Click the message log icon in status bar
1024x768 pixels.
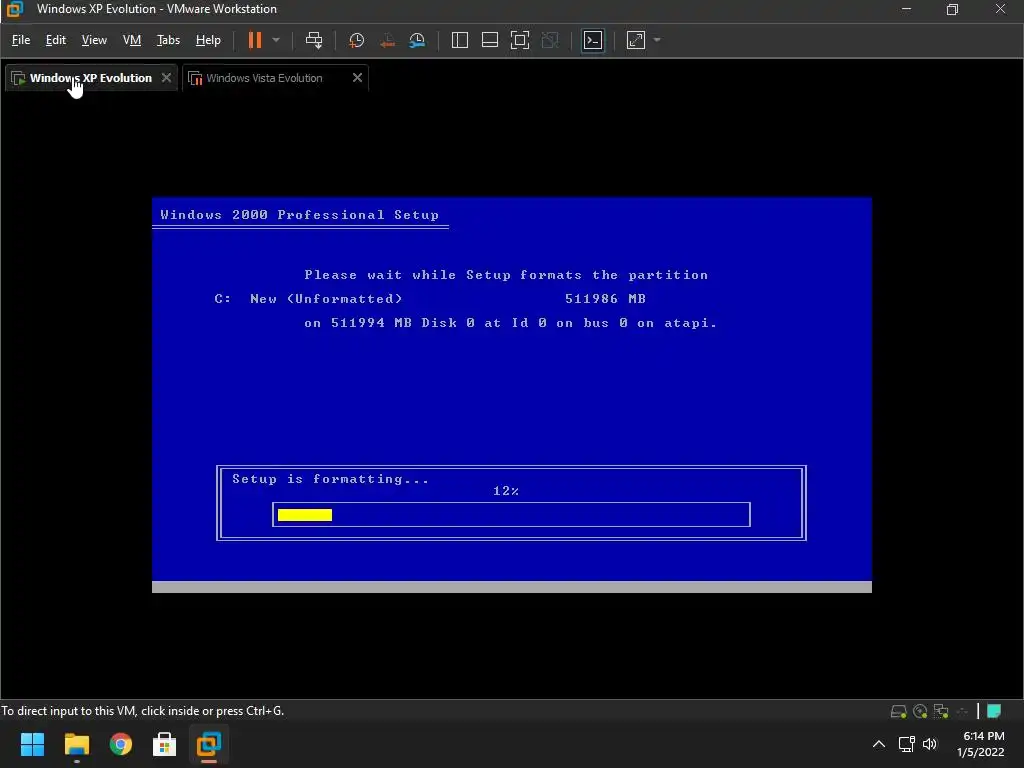tap(995, 711)
